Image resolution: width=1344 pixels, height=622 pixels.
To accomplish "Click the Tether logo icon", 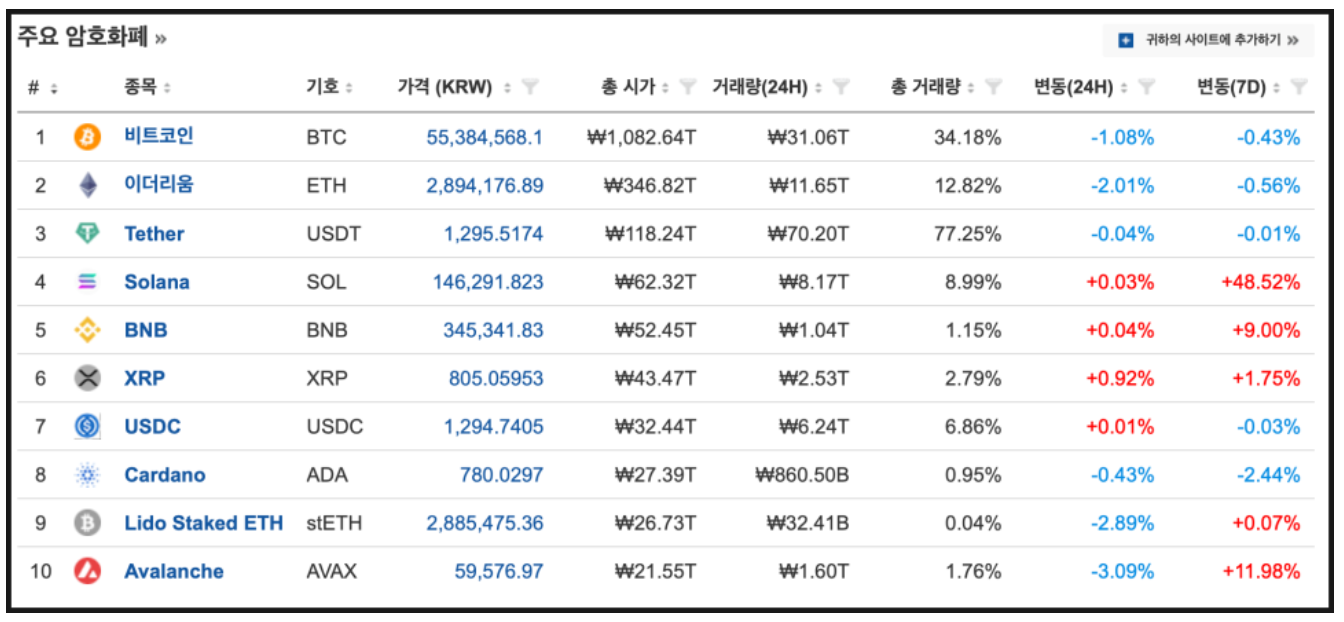I will [88, 233].
